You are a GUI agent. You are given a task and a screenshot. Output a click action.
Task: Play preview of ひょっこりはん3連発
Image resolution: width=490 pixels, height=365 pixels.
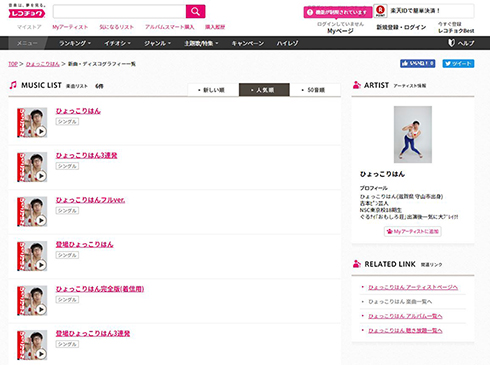coord(41,176)
